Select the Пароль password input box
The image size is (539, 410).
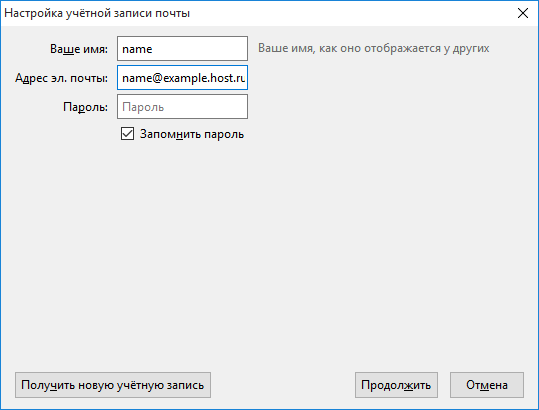[182, 107]
